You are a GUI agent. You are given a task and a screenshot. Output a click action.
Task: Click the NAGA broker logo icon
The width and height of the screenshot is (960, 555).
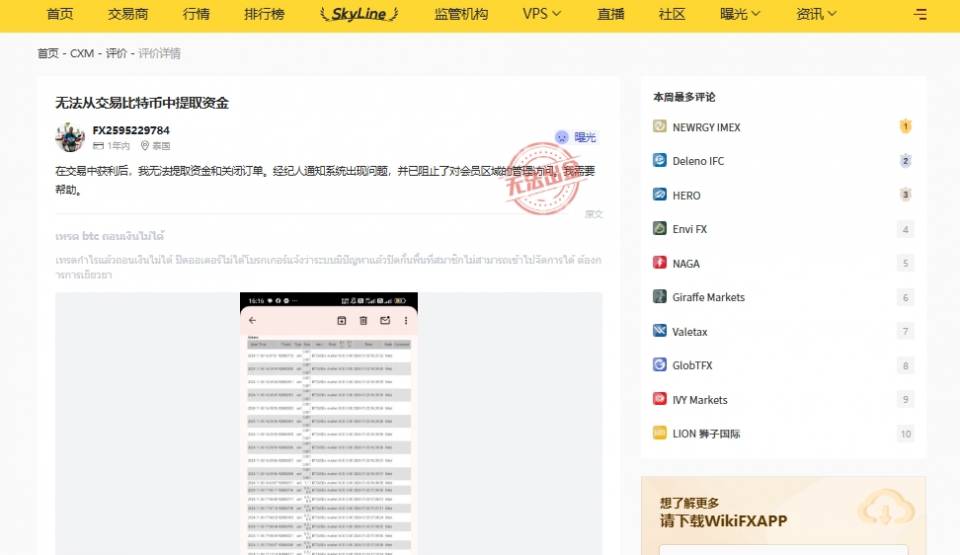(x=659, y=263)
